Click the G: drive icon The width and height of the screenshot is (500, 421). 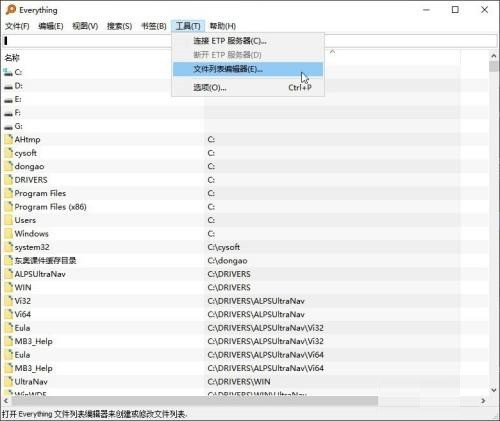pyautogui.click(x=8, y=126)
